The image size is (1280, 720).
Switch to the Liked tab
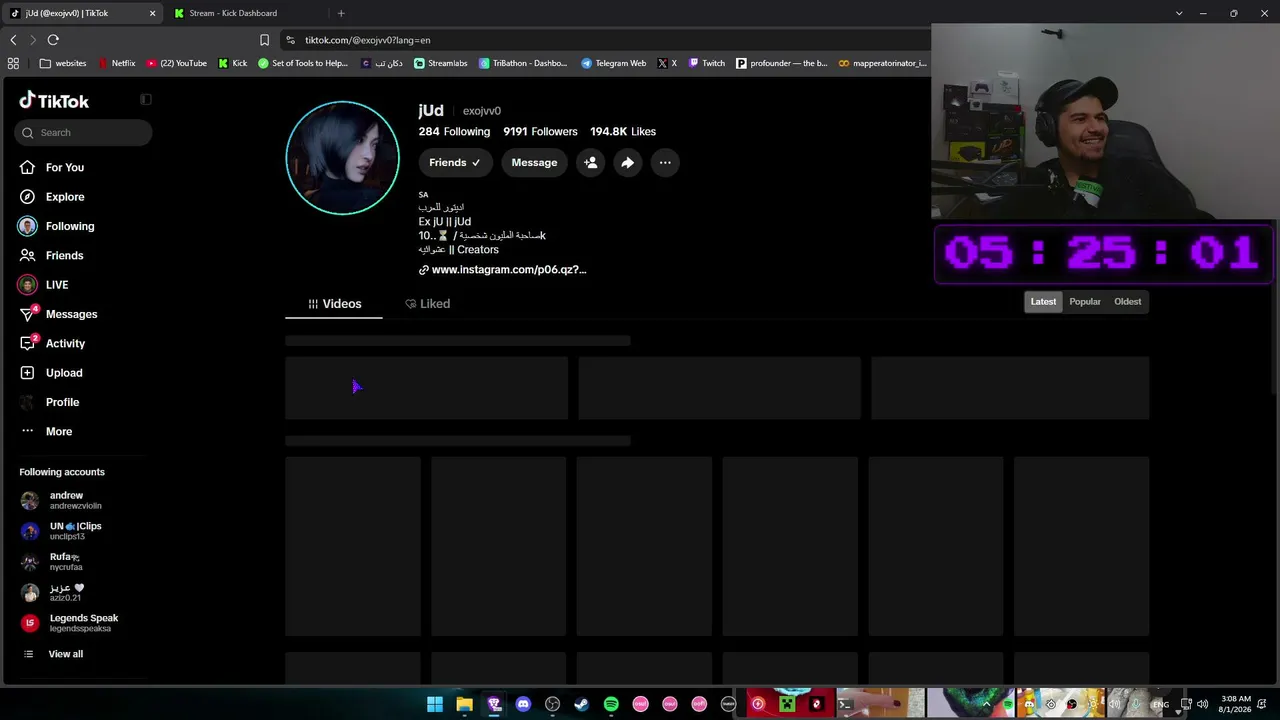click(x=427, y=304)
